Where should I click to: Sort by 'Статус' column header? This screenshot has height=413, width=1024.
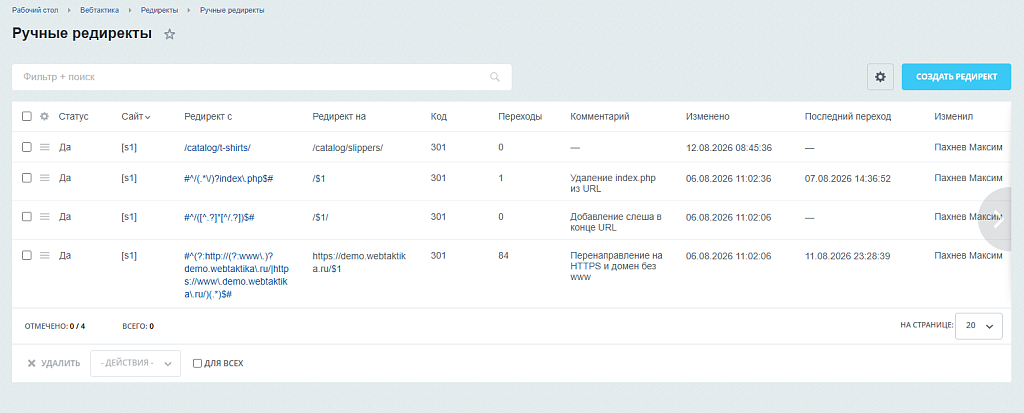pyautogui.click(x=73, y=116)
